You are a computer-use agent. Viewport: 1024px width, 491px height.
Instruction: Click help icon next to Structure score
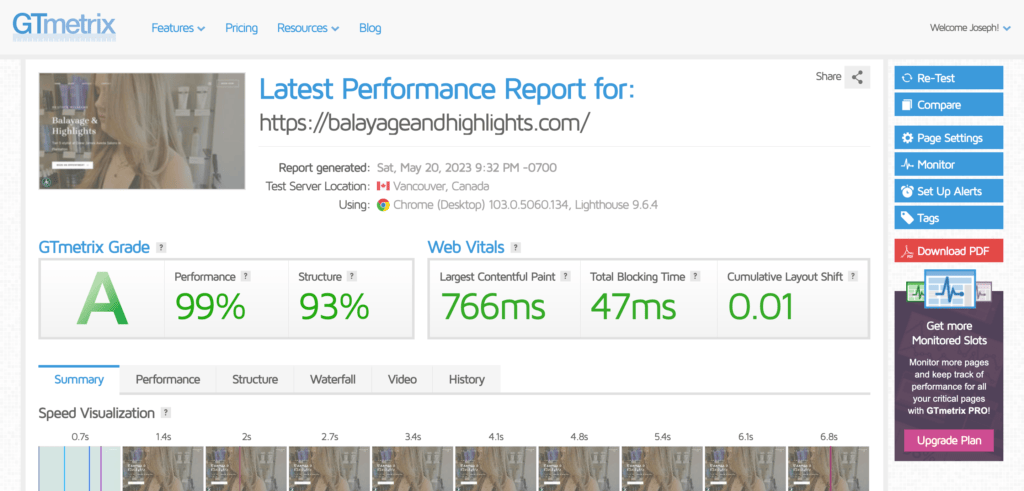pyautogui.click(x=352, y=276)
